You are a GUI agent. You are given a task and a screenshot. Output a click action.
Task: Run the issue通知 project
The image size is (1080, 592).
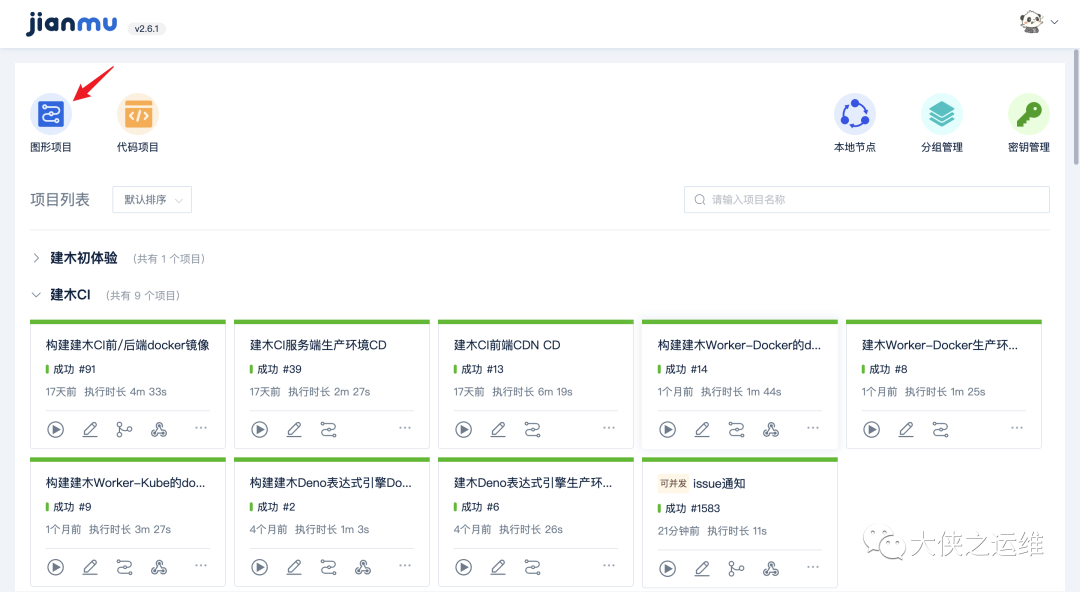pyautogui.click(x=667, y=569)
